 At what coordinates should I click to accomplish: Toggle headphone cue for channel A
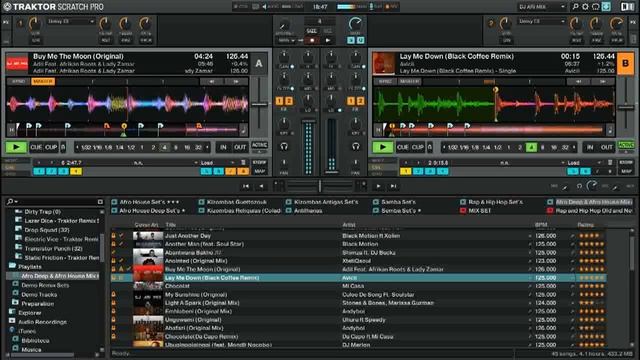pyautogui.click(x=284, y=147)
